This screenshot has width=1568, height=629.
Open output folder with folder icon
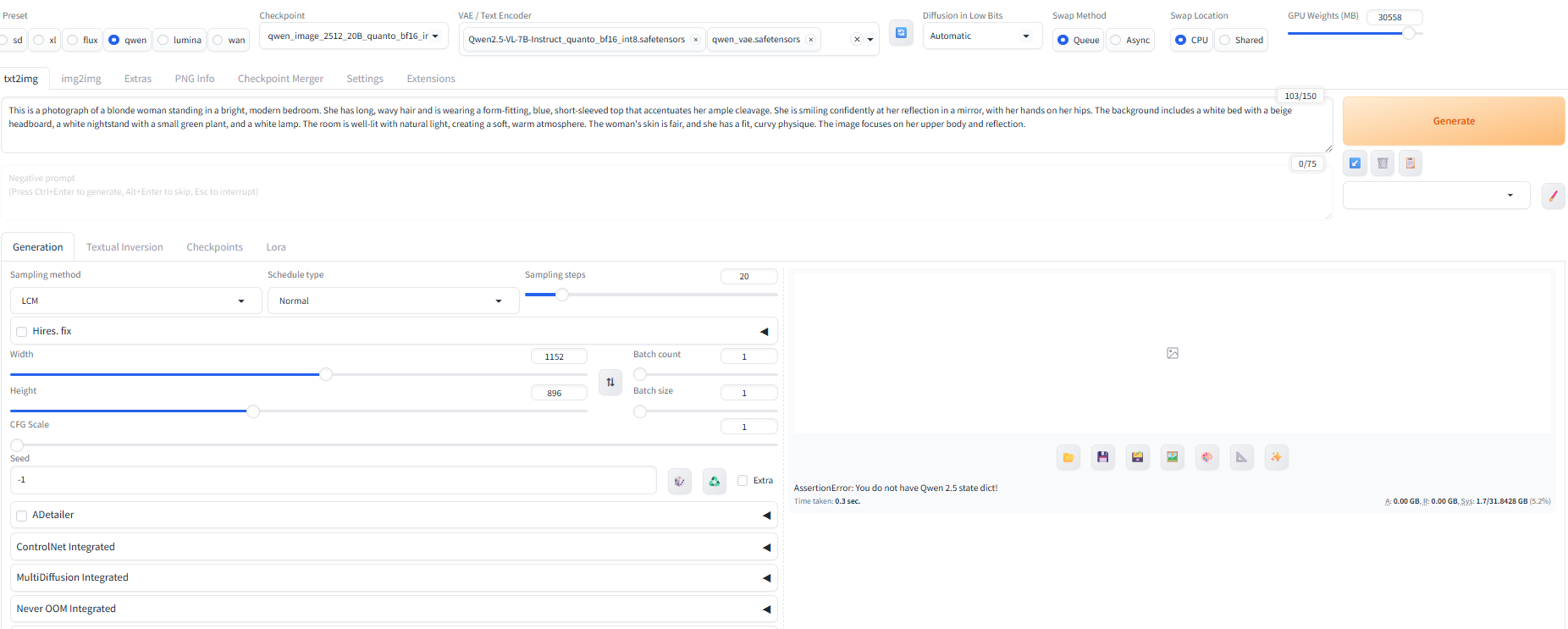point(1068,457)
